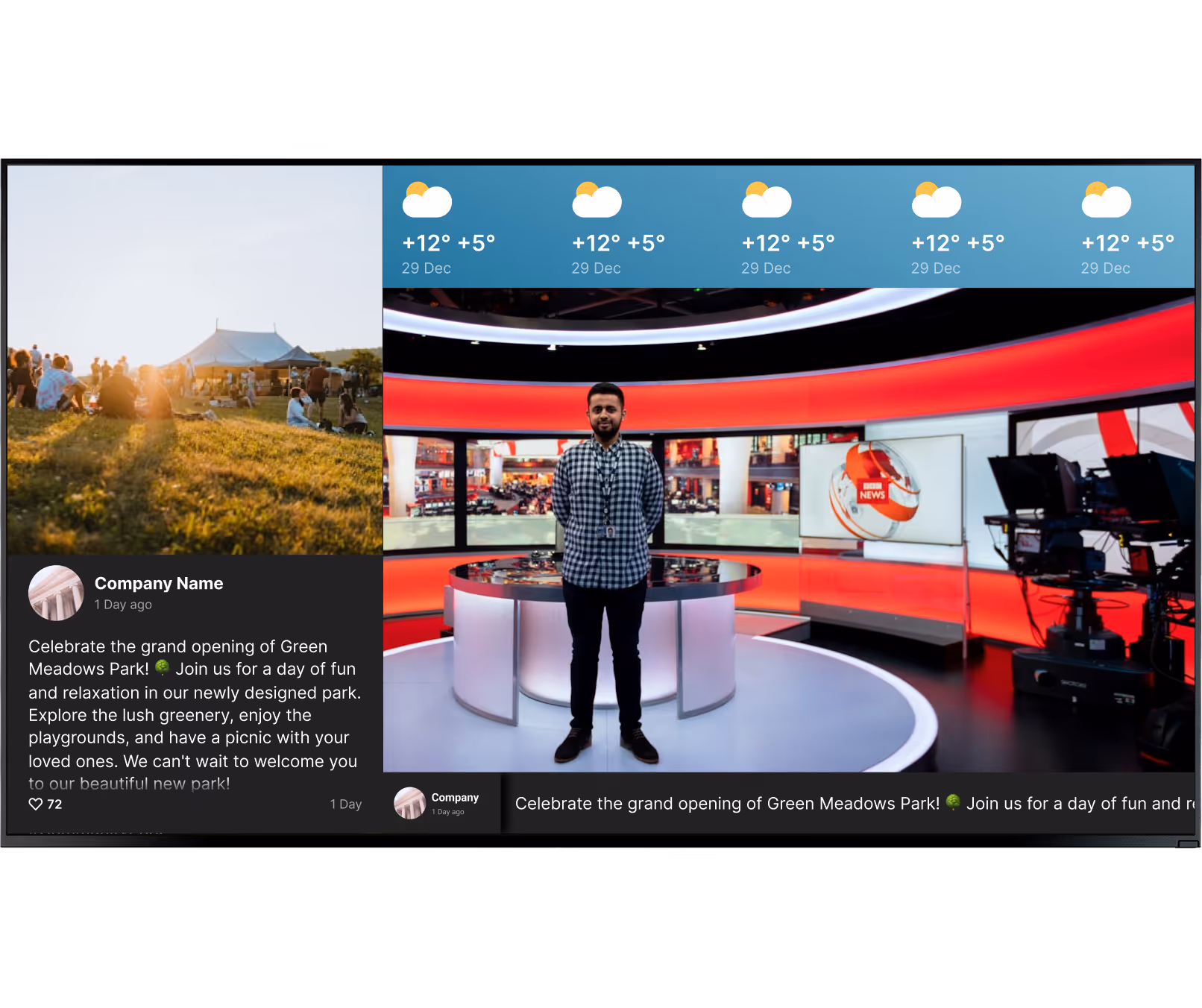Click the middle weather forecast cloud icon
This screenshot has width=1202, height=1008.
pyautogui.click(x=767, y=198)
